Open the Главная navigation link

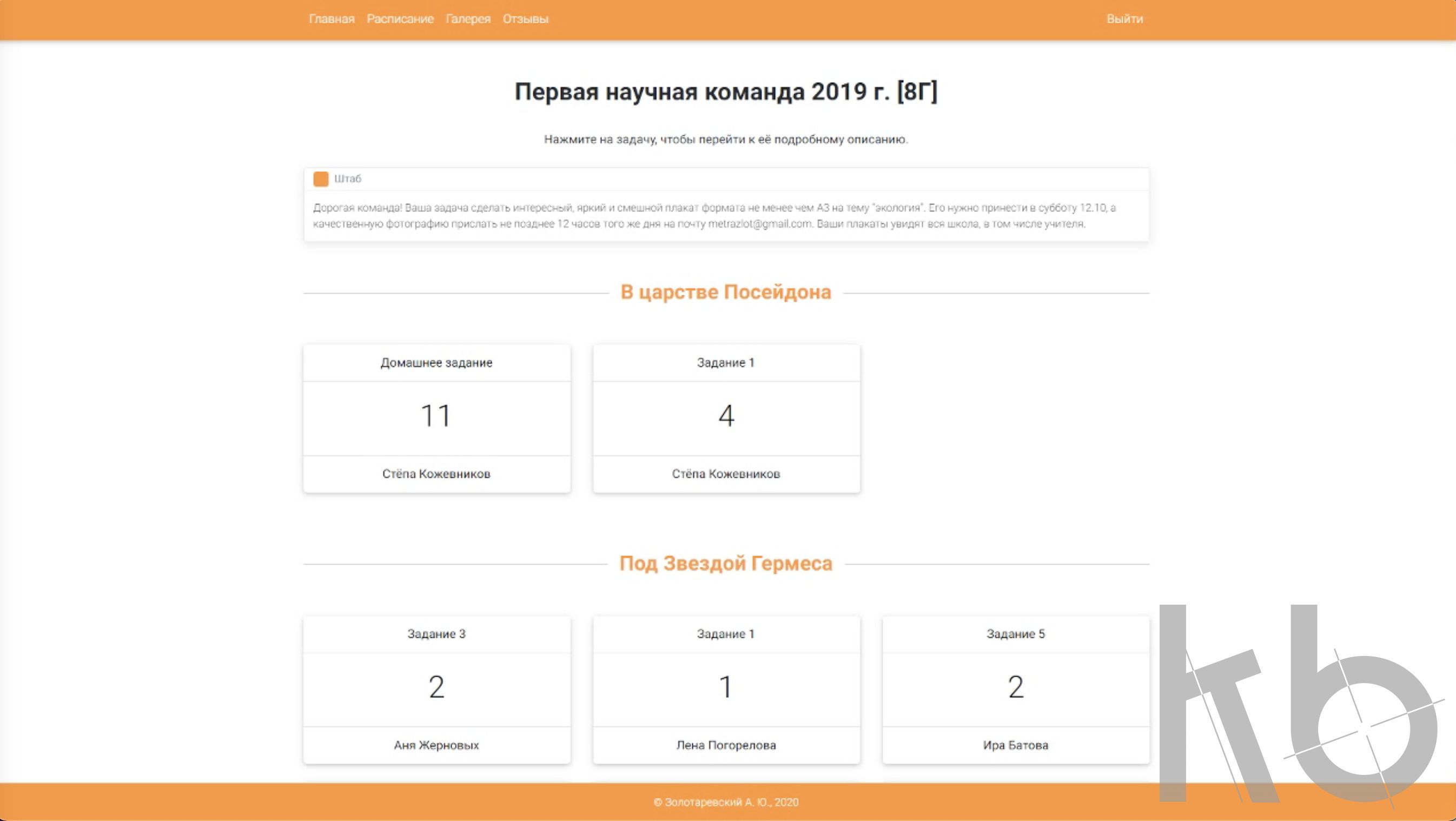coord(331,18)
